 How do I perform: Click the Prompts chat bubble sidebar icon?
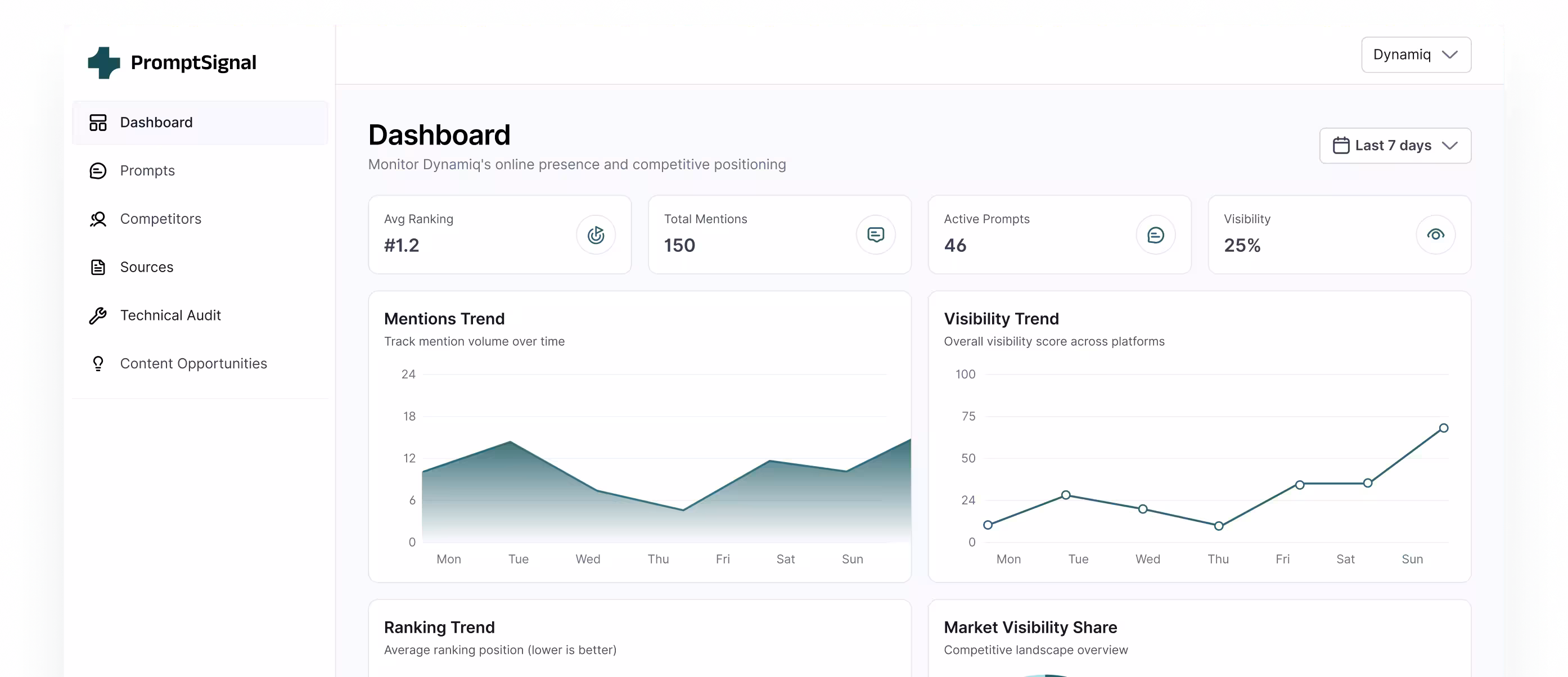click(98, 170)
